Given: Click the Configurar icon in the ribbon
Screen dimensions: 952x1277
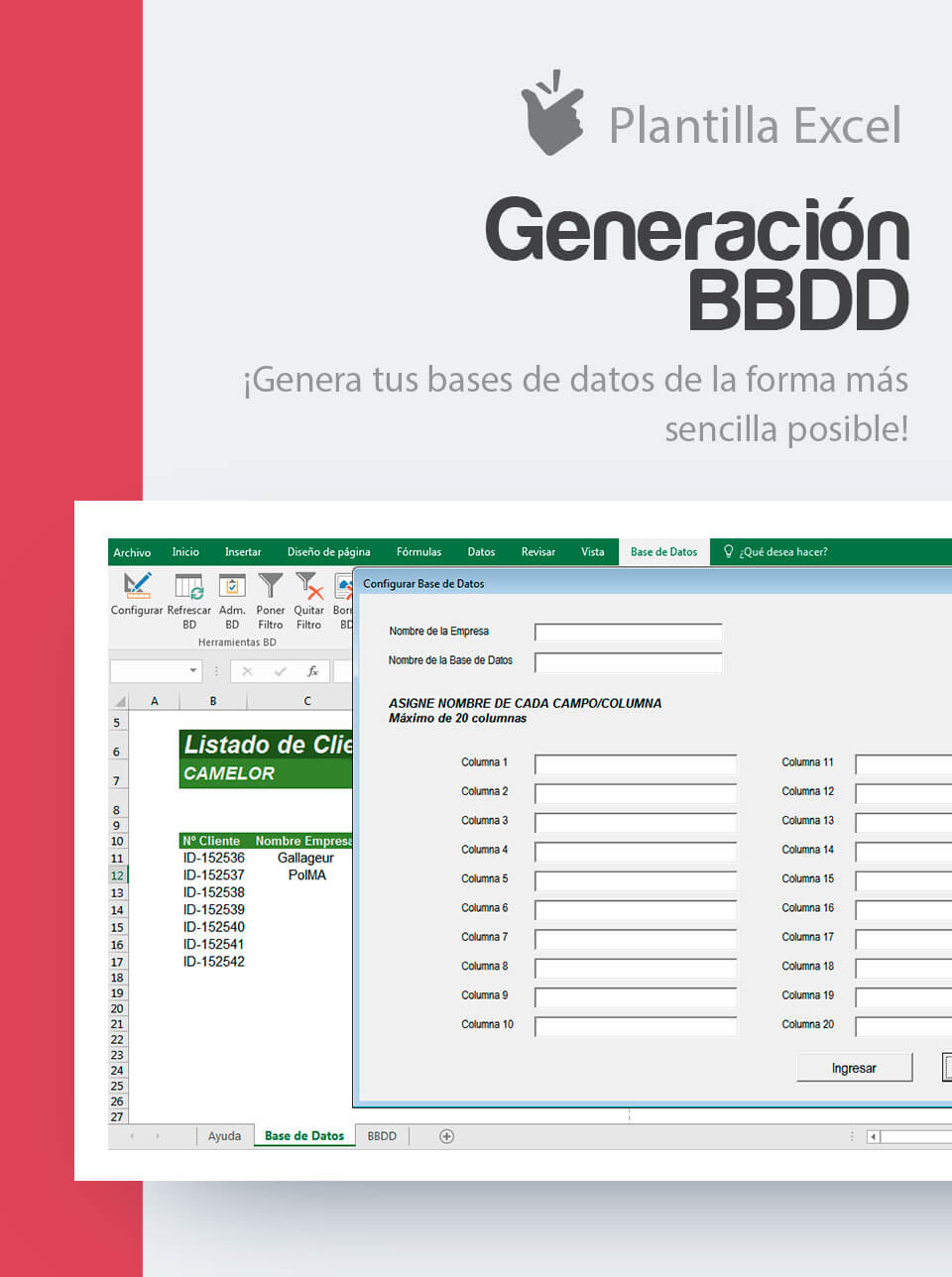Looking at the screenshot, I should coord(137,586).
